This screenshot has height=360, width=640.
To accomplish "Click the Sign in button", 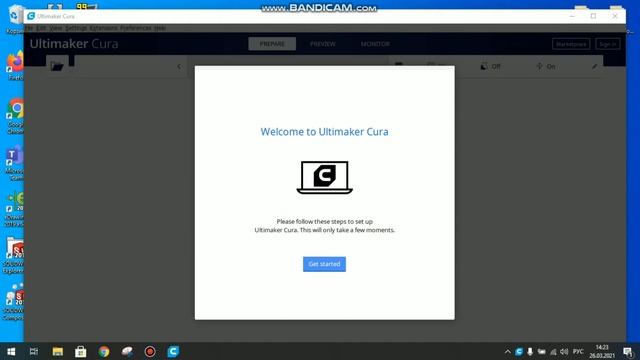I will click(608, 44).
